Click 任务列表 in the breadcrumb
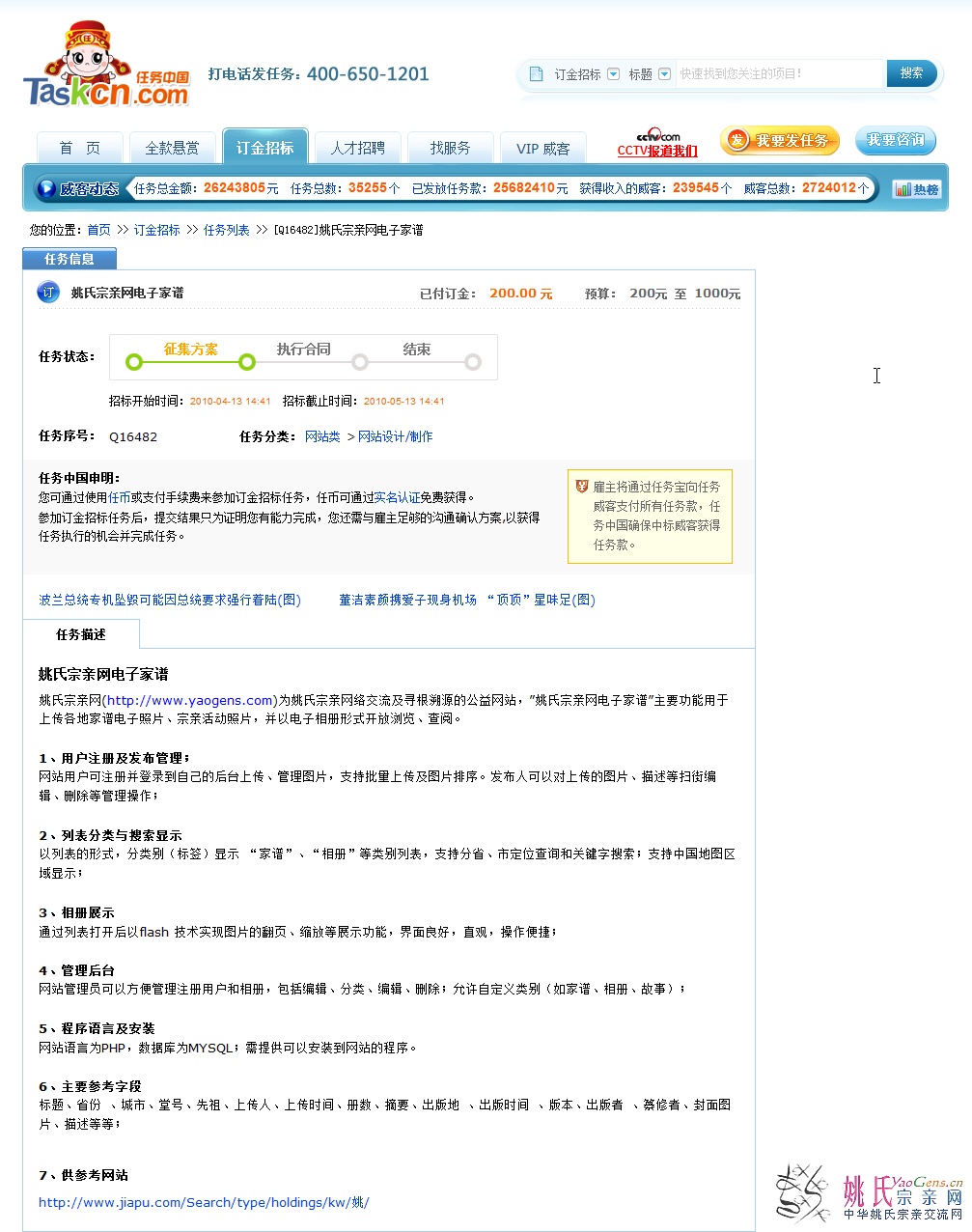 pyautogui.click(x=226, y=230)
